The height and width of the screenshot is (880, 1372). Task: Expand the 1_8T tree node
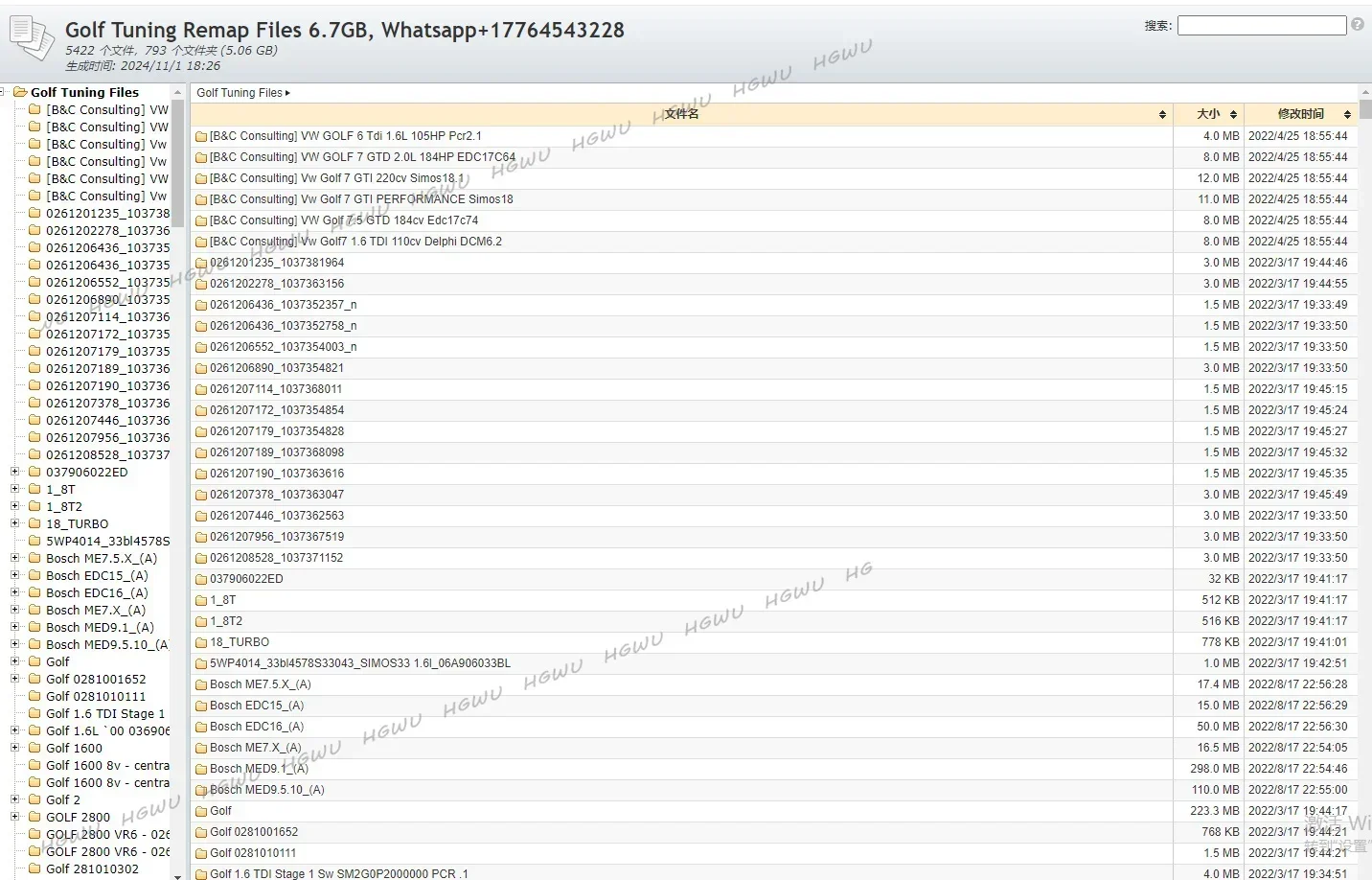tap(14, 489)
